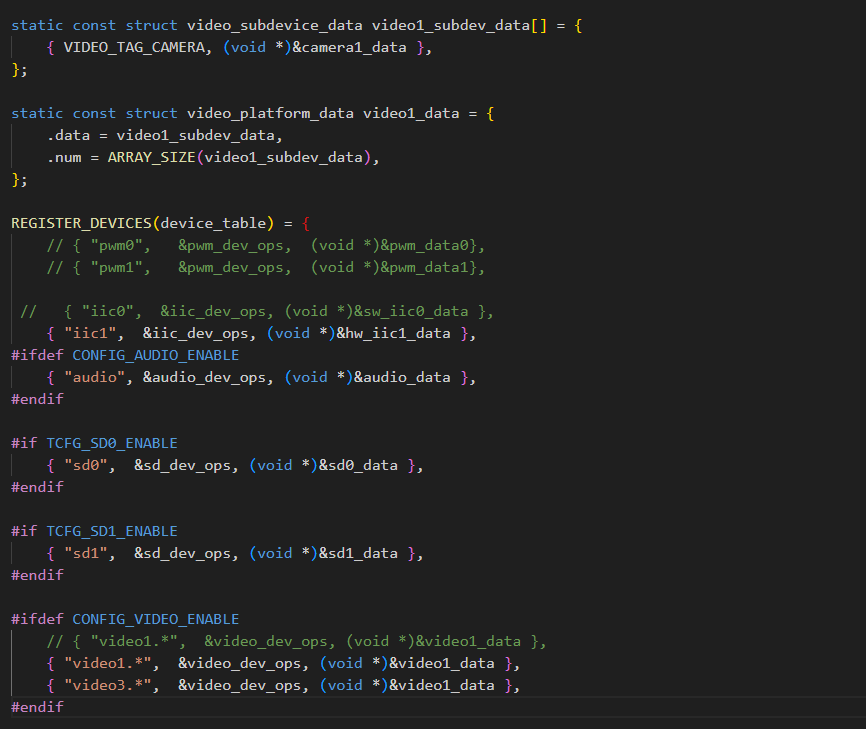Click the commented "iic0" string
Image resolution: width=866 pixels, height=729 pixels.
point(108,311)
